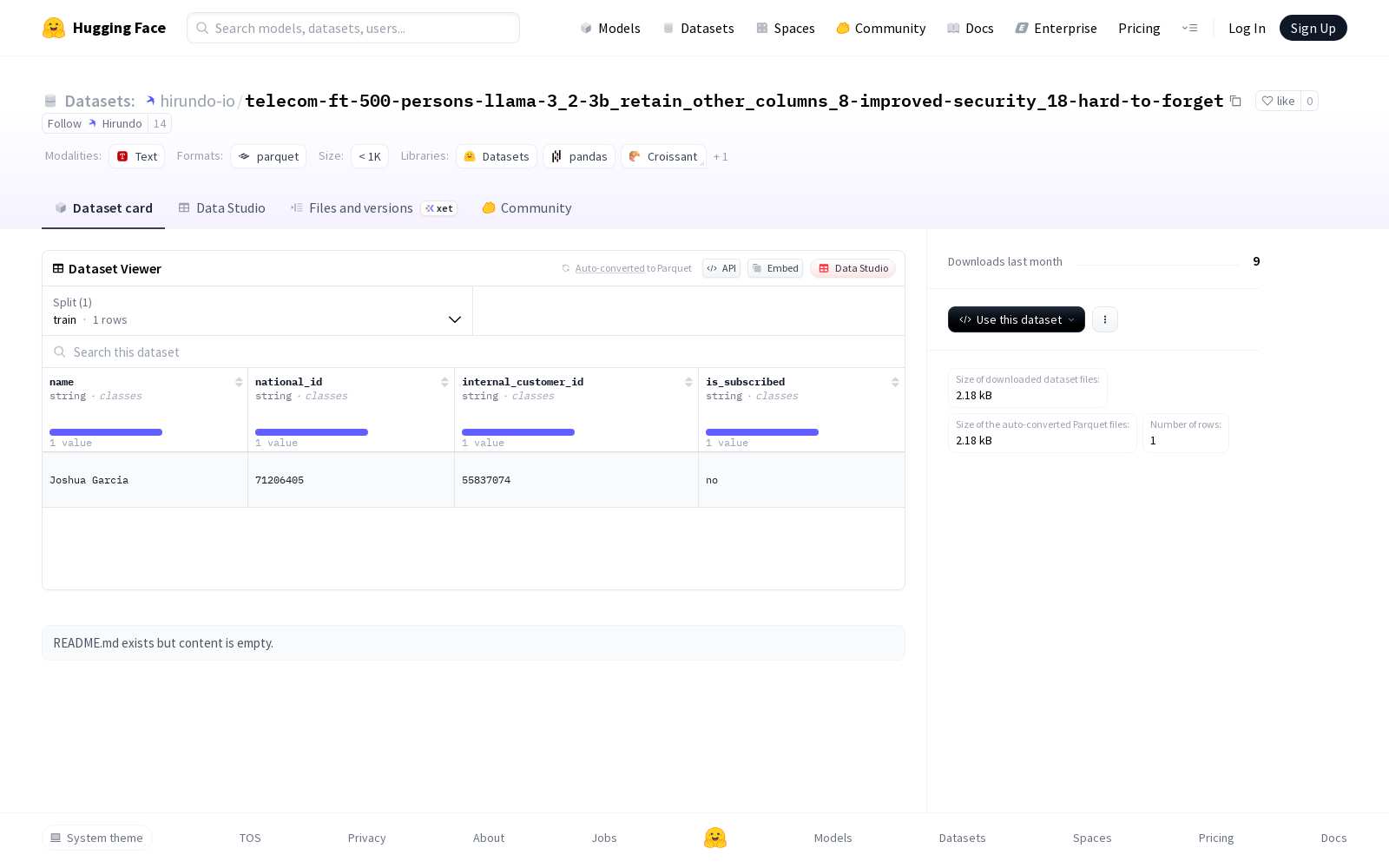Select the < 1K size tag
Image resolution: width=1389 pixels, height=868 pixels.
pyautogui.click(x=370, y=156)
